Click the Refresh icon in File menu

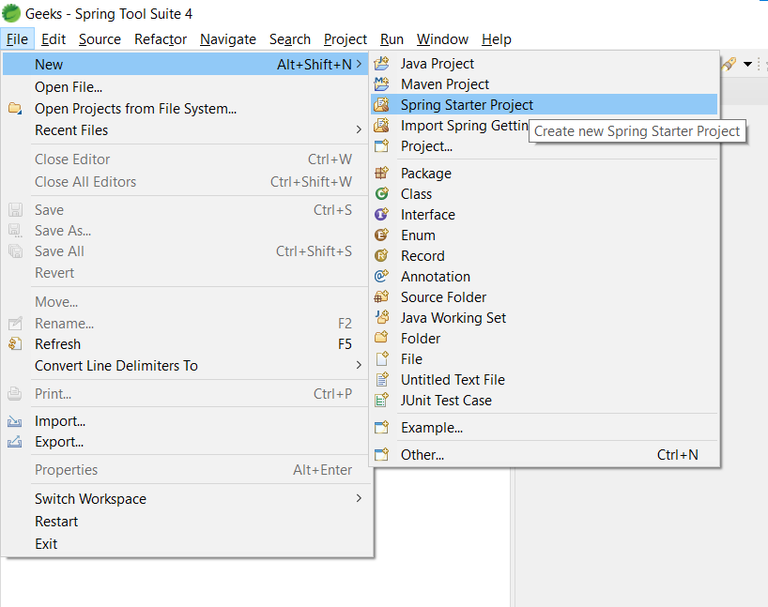(x=15, y=344)
